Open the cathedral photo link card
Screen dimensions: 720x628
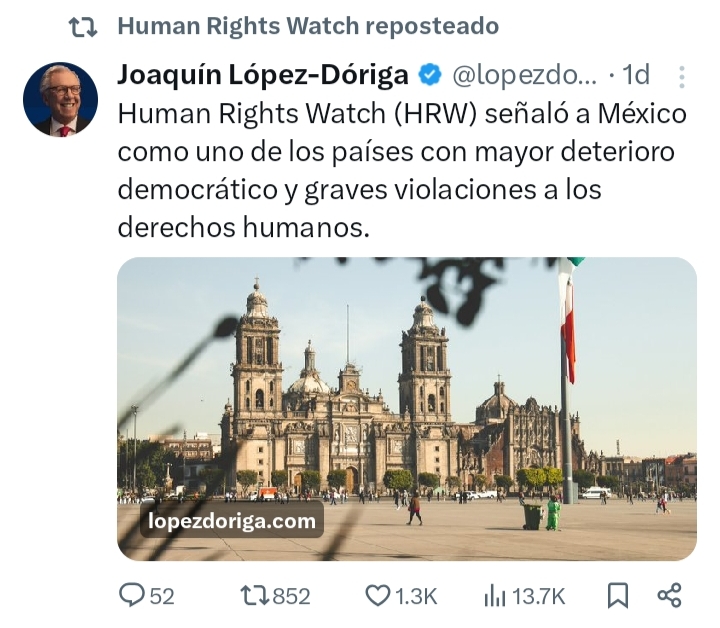(x=407, y=409)
